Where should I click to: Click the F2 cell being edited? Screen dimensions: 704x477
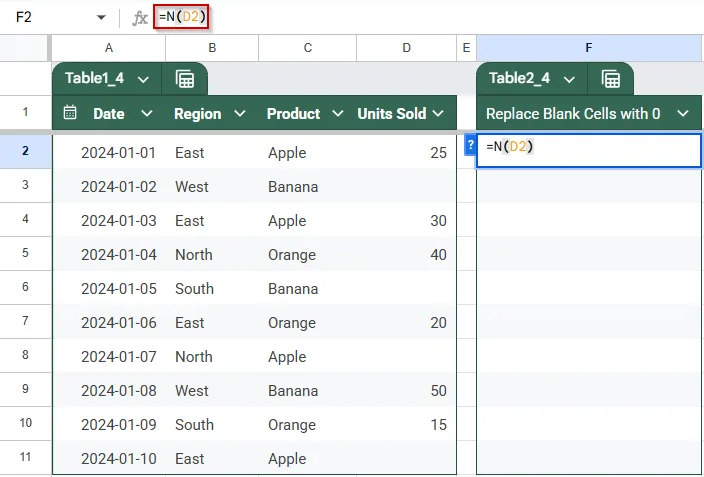point(589,150)
